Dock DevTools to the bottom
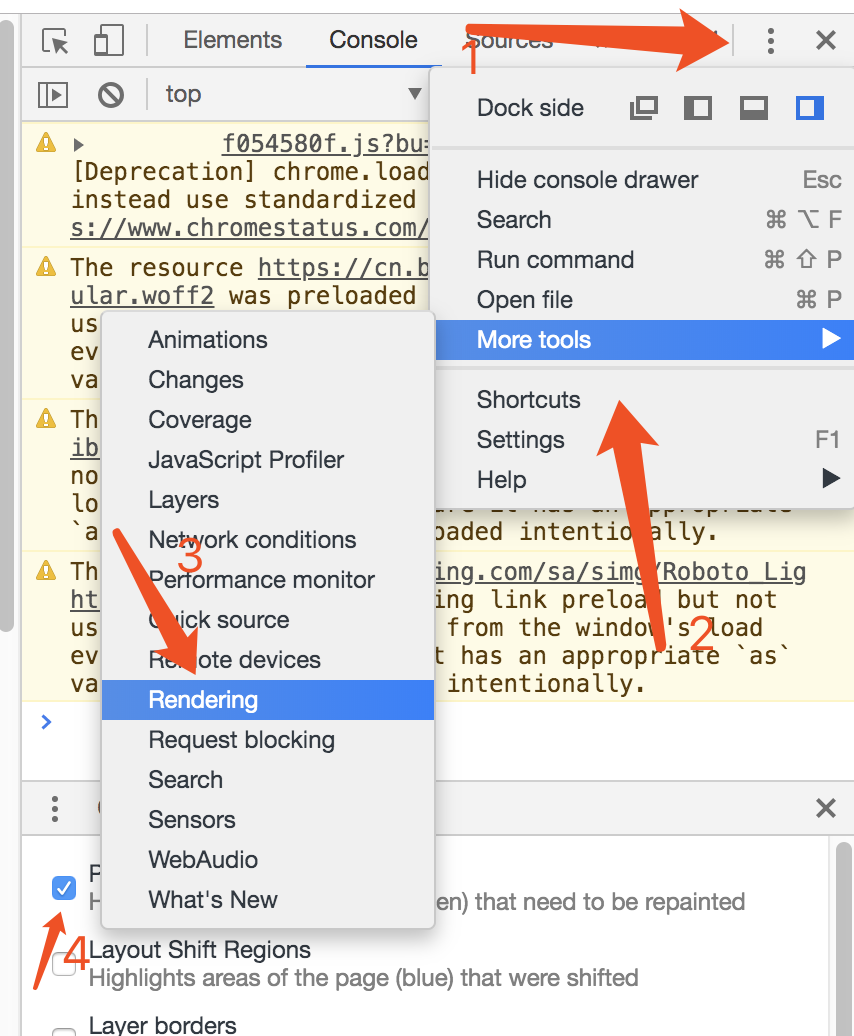 (754, 108)
